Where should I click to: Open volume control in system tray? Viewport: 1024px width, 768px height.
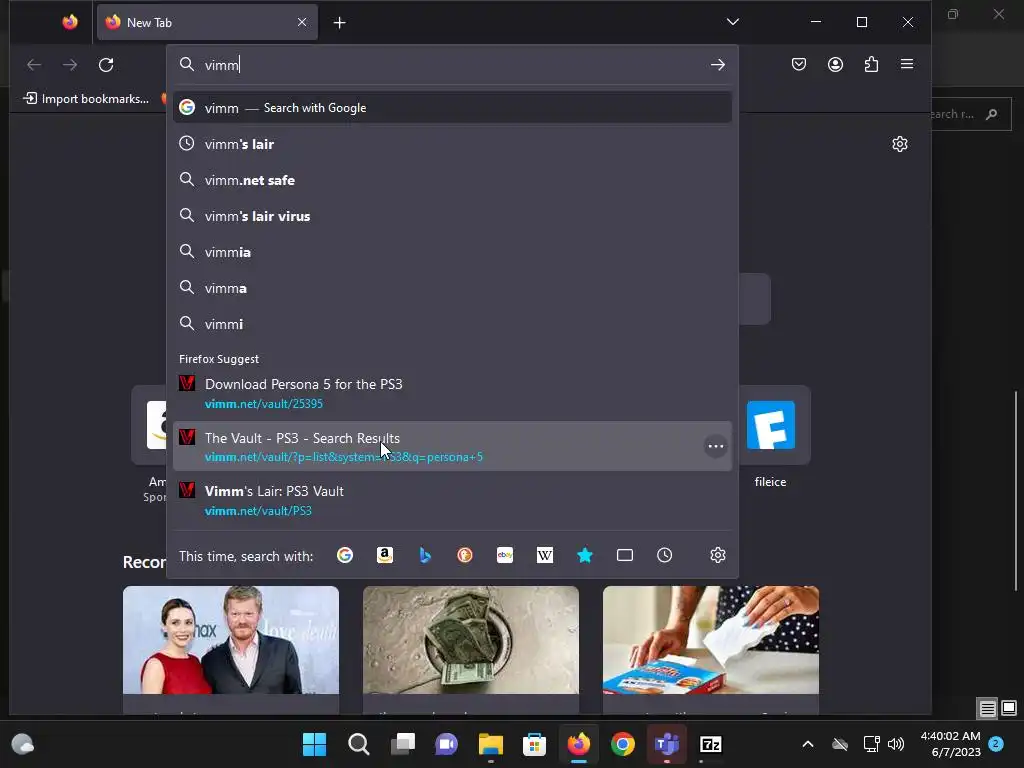(x=897, y=744)
